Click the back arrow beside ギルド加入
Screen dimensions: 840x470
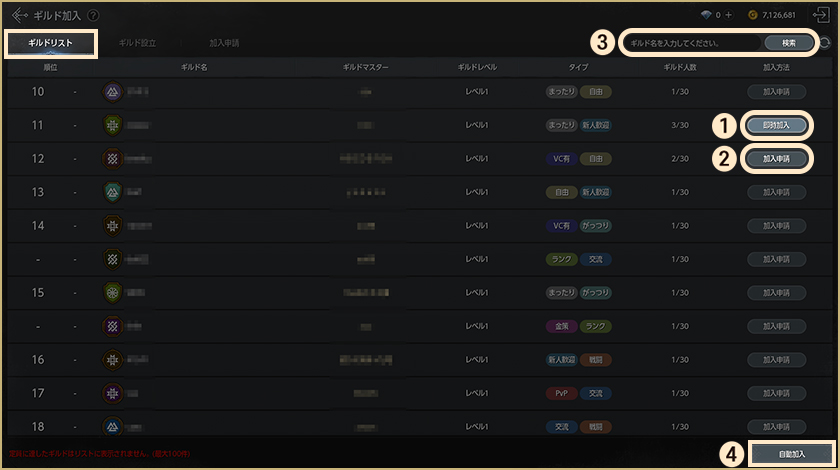tap(20, 15)
